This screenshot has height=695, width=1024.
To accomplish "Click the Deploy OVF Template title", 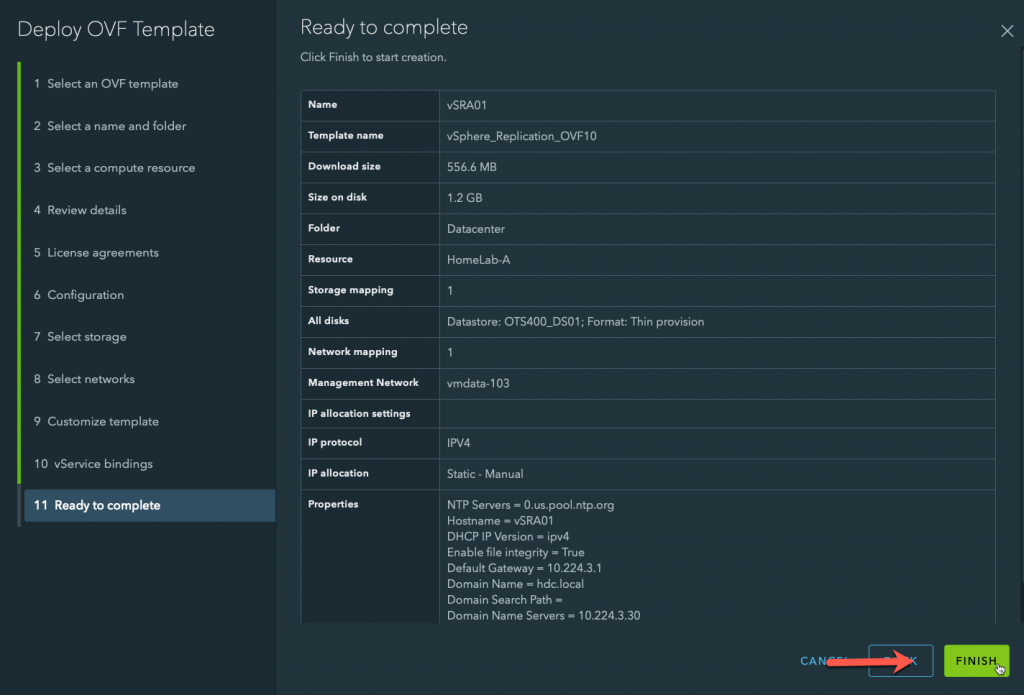I will (116, 29).
